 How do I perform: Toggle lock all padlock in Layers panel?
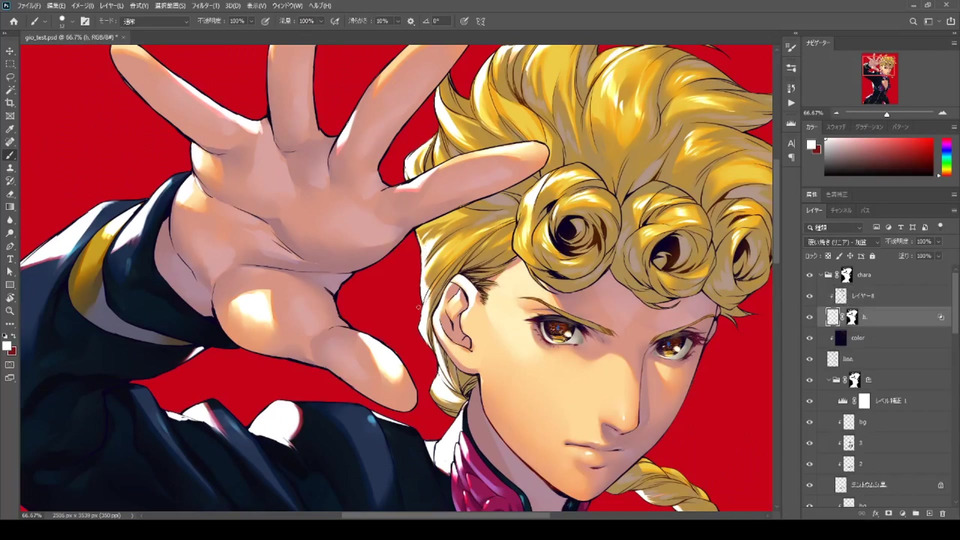tap(872, 257)
